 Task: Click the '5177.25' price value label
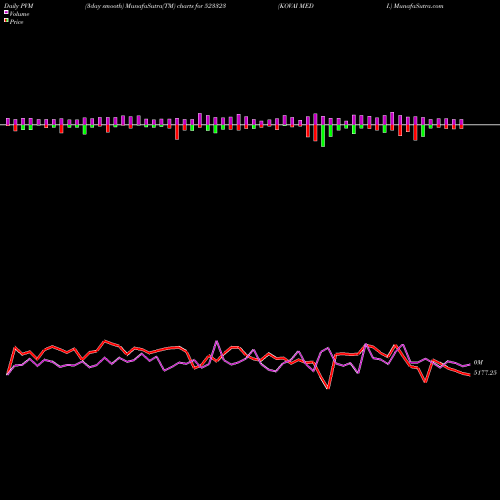tap(485, 373)
